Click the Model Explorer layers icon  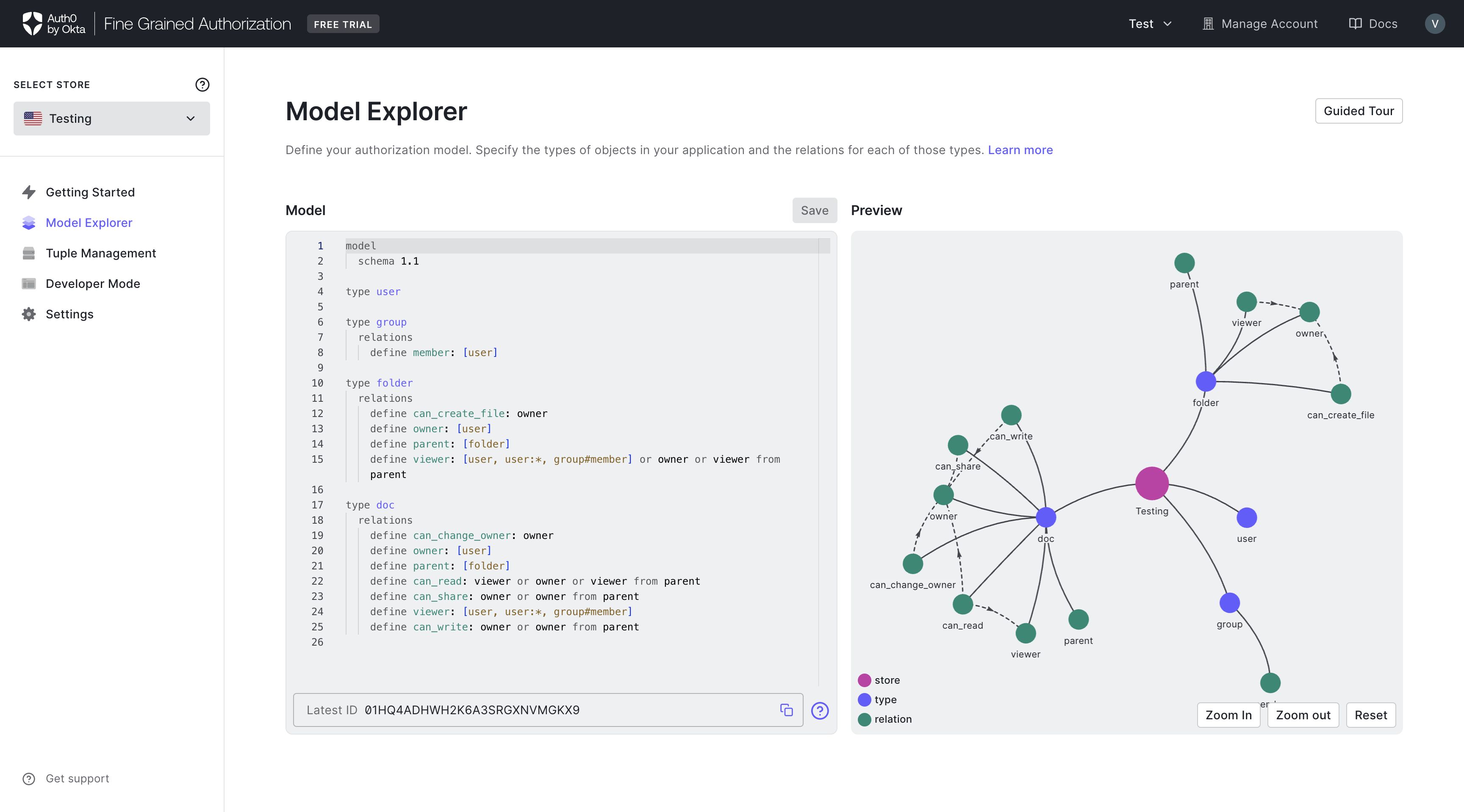pyautogui.click(x=29, y=223)
